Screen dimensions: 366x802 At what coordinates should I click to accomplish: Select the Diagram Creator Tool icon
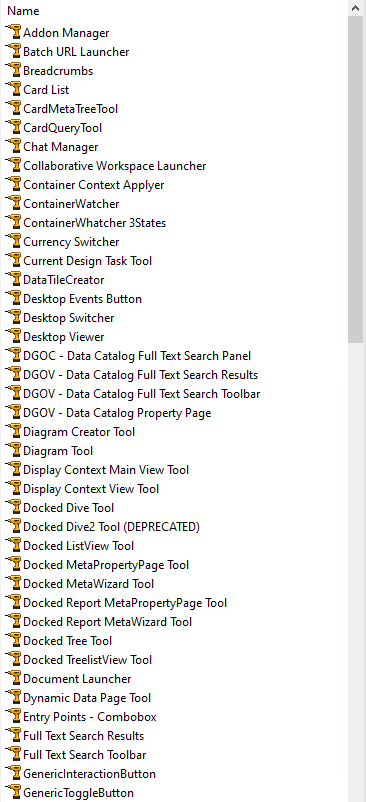[13, 432]
